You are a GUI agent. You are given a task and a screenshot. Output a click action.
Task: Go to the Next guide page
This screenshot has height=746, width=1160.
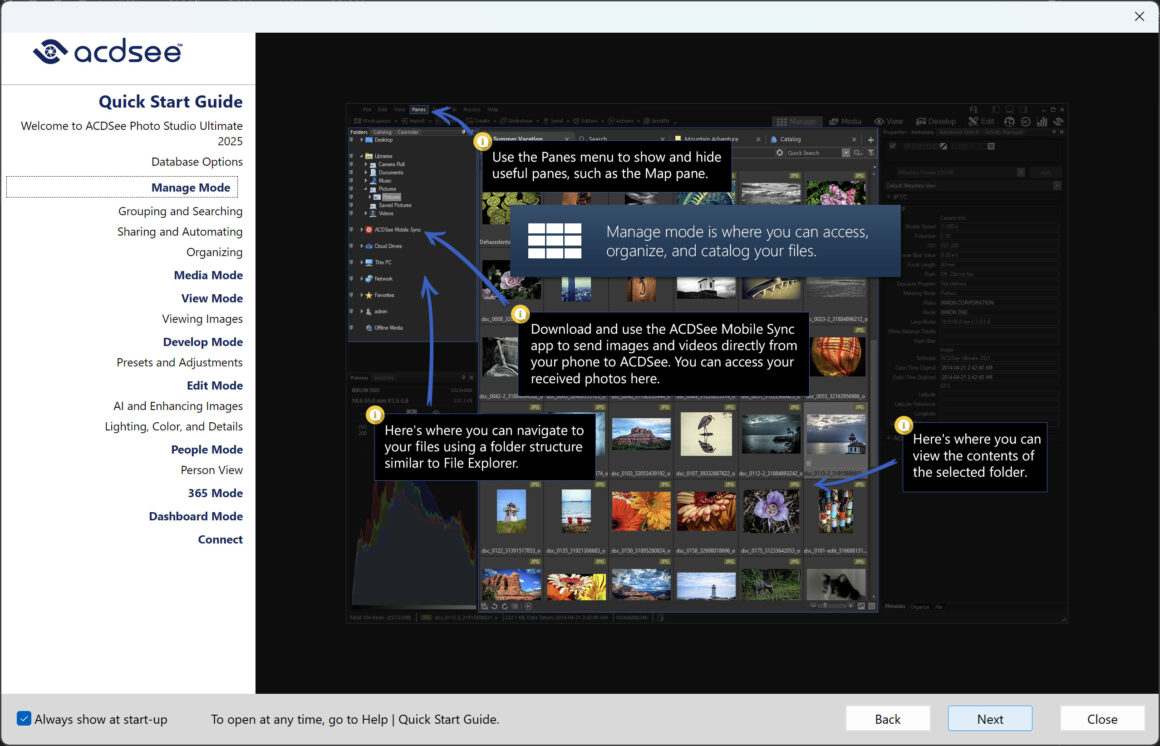[x=990, y=719]
